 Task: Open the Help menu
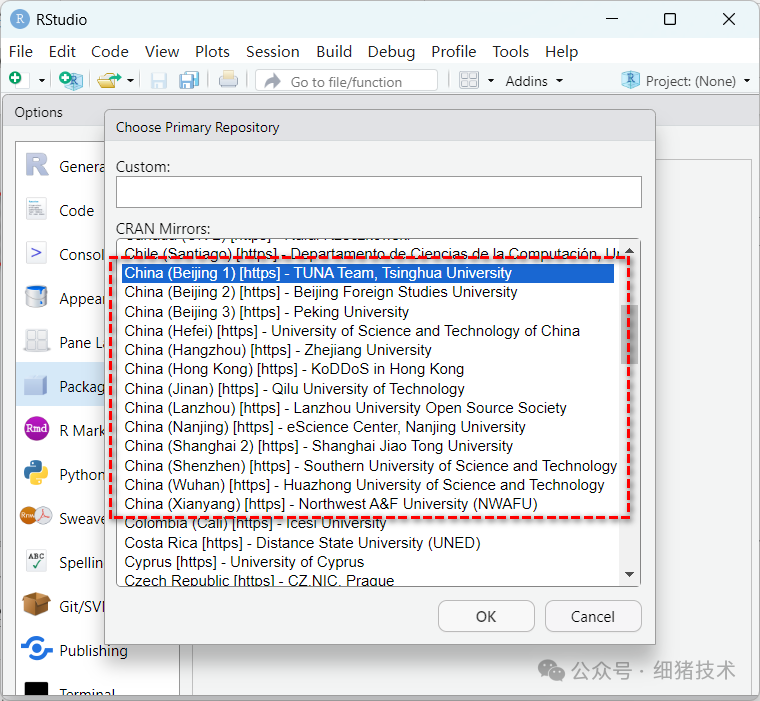click(561, 51)
